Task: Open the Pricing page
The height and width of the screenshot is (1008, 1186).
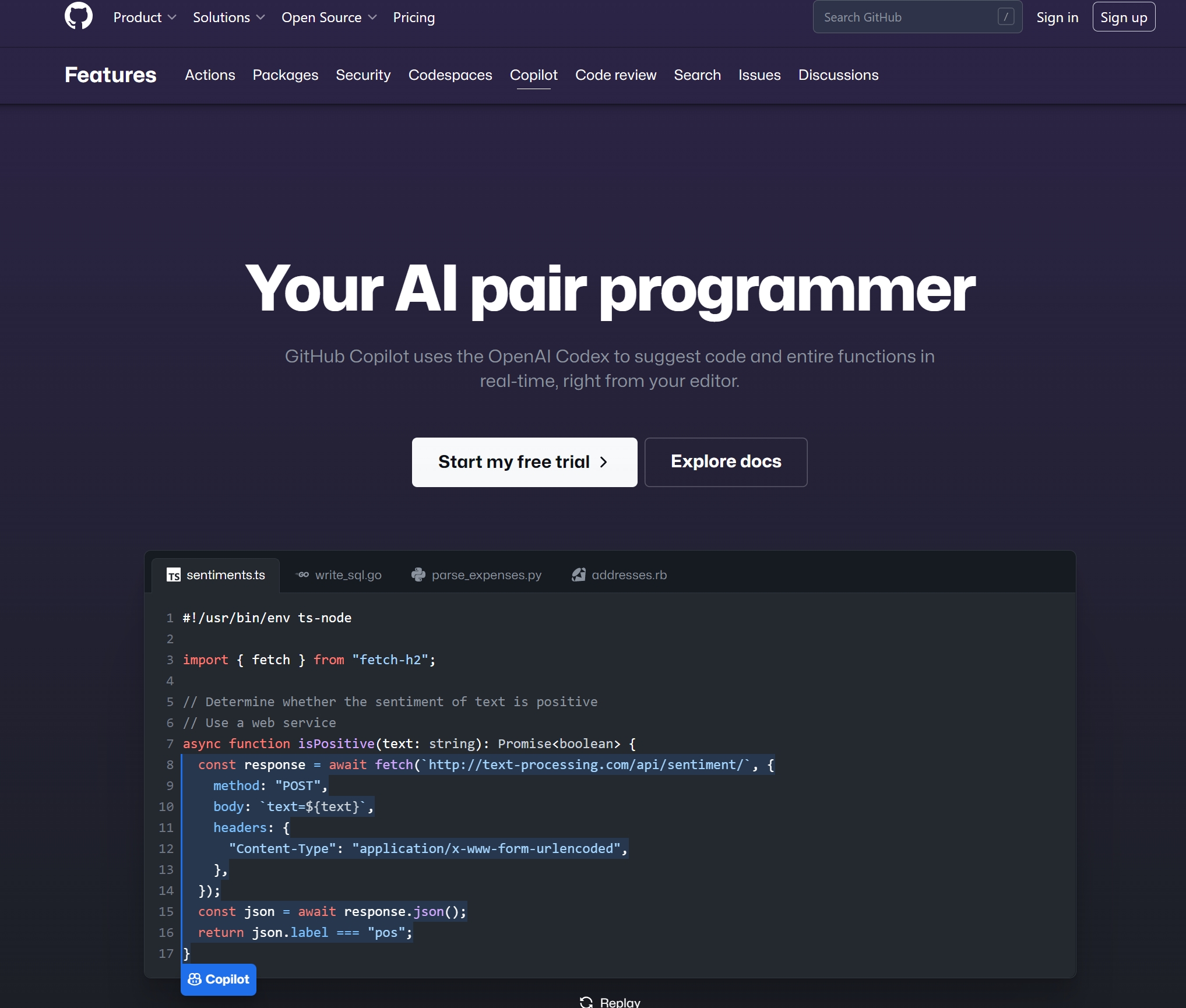Action: click(x=414, y=17)
